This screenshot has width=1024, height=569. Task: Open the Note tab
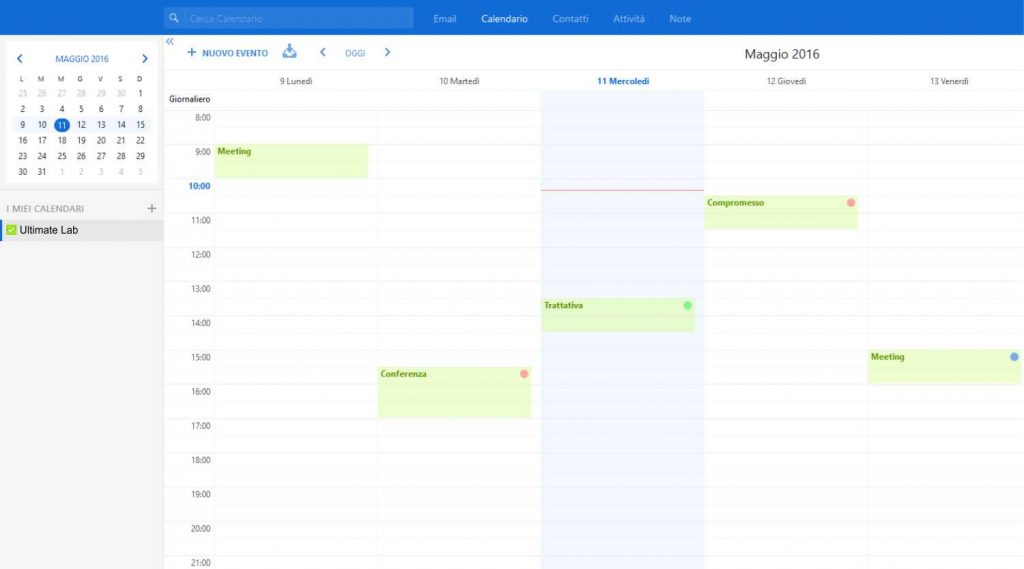click(x=680, y=19)
